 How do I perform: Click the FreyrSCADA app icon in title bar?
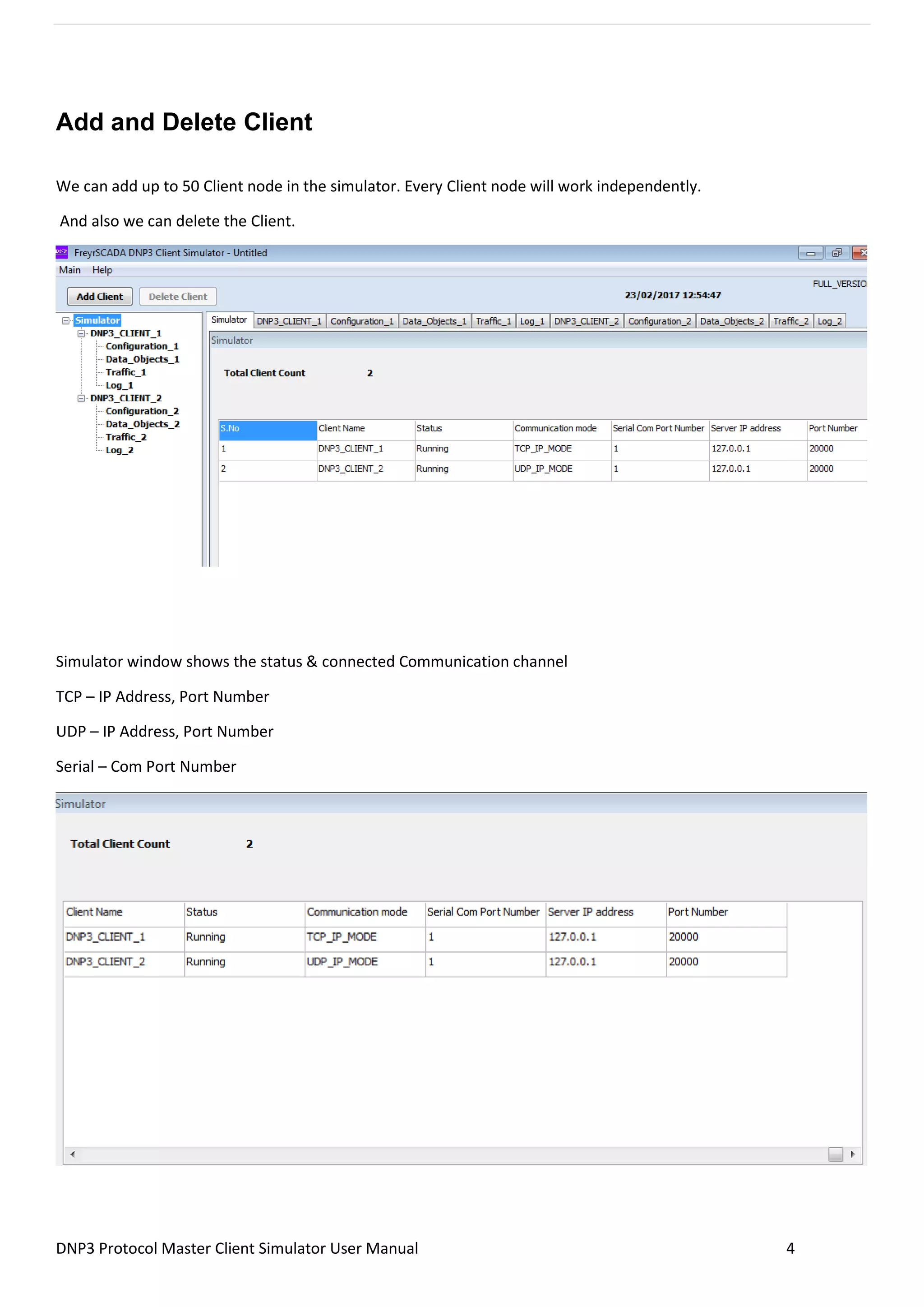point(61,252)
